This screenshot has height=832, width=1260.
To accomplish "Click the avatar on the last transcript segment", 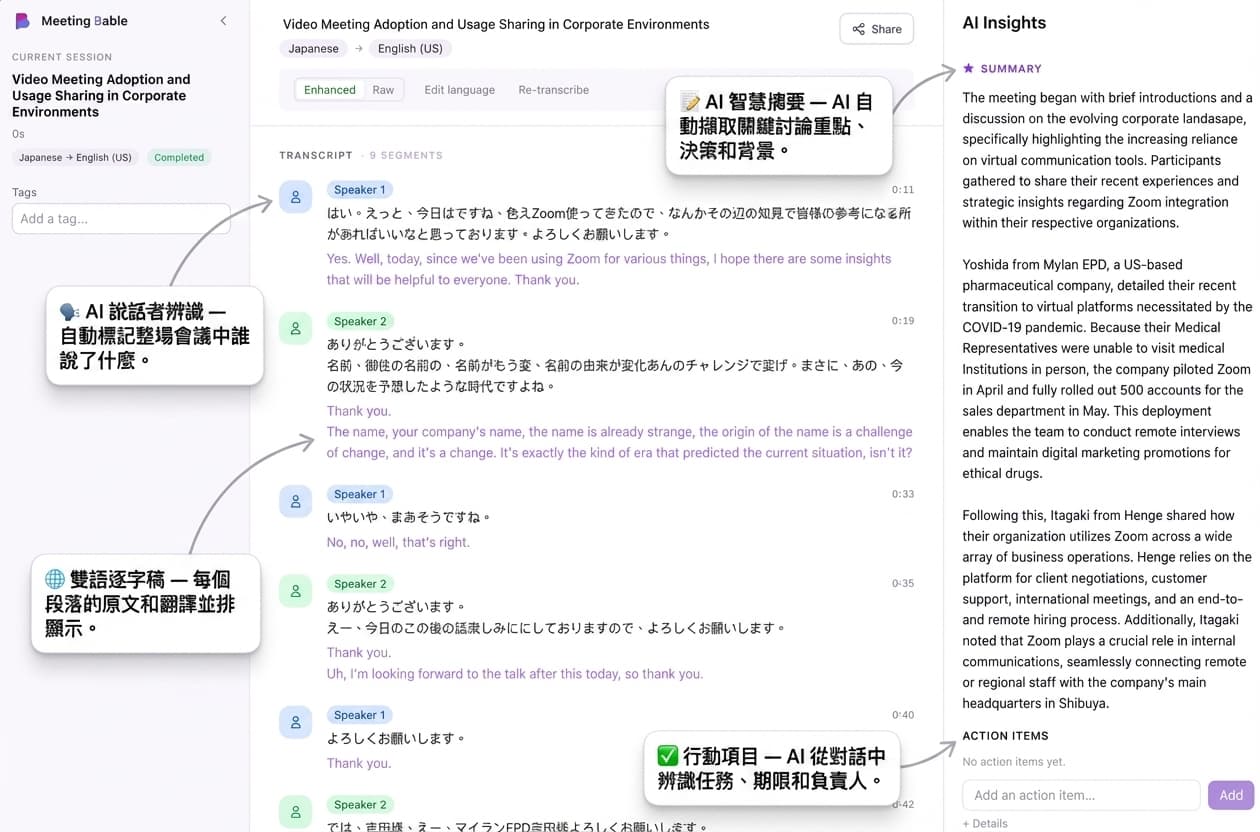I will click(295, 813).
